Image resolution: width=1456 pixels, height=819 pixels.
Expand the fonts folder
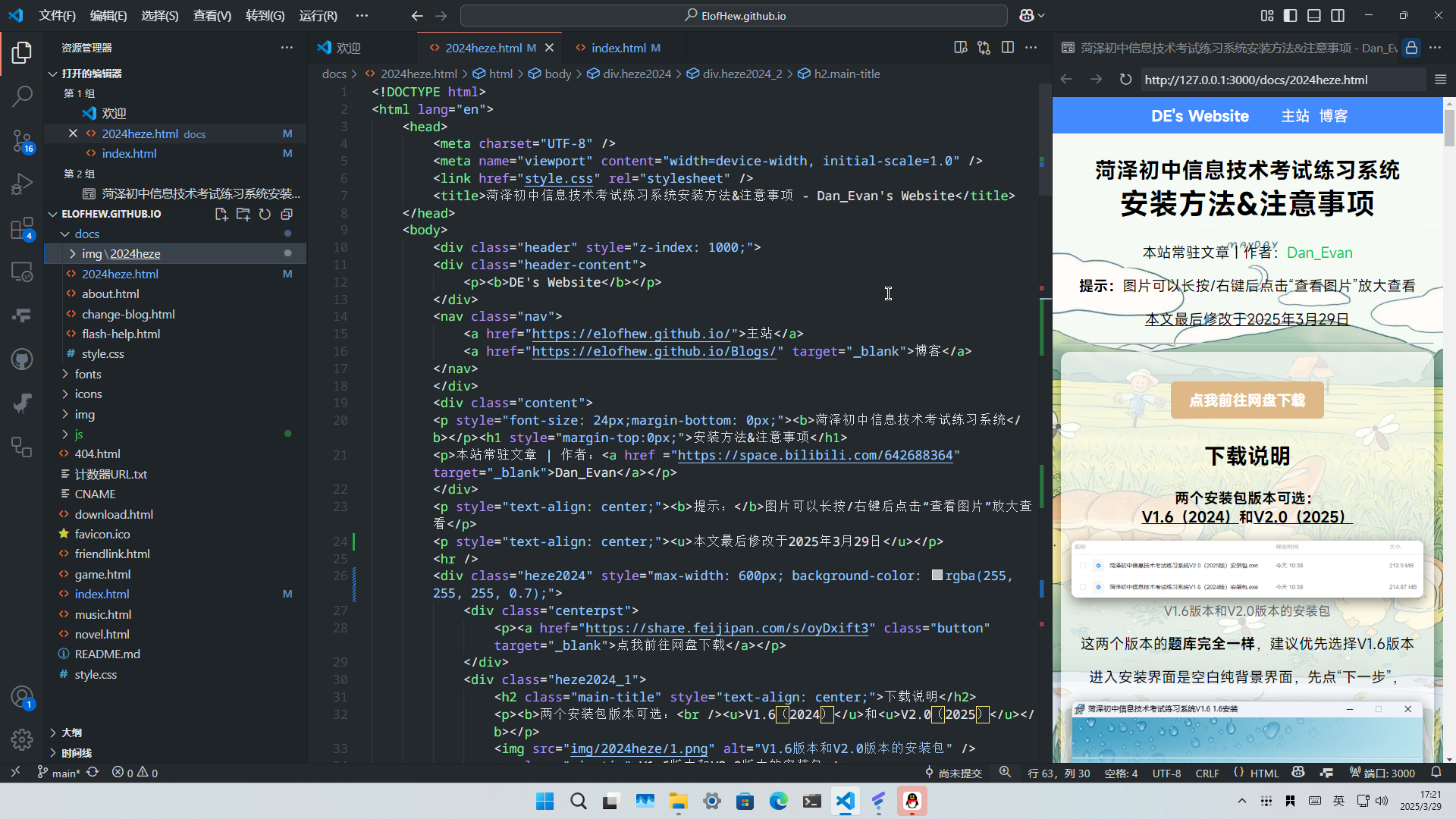point(89,373)
